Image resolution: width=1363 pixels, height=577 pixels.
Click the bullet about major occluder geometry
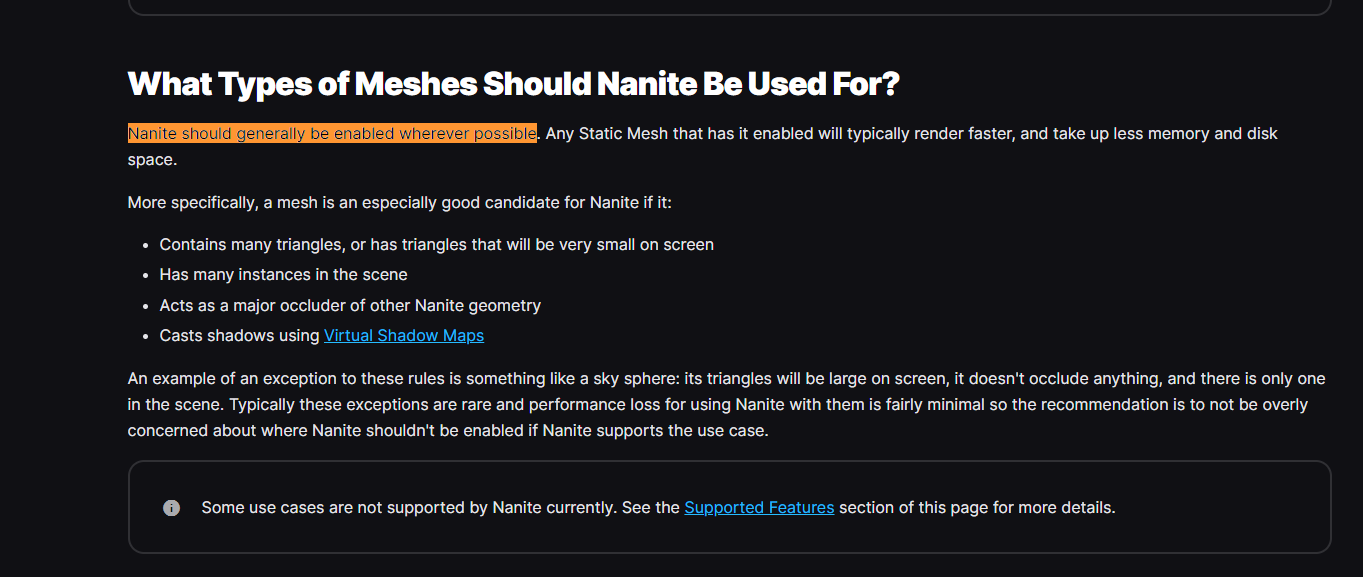point(350,305)
